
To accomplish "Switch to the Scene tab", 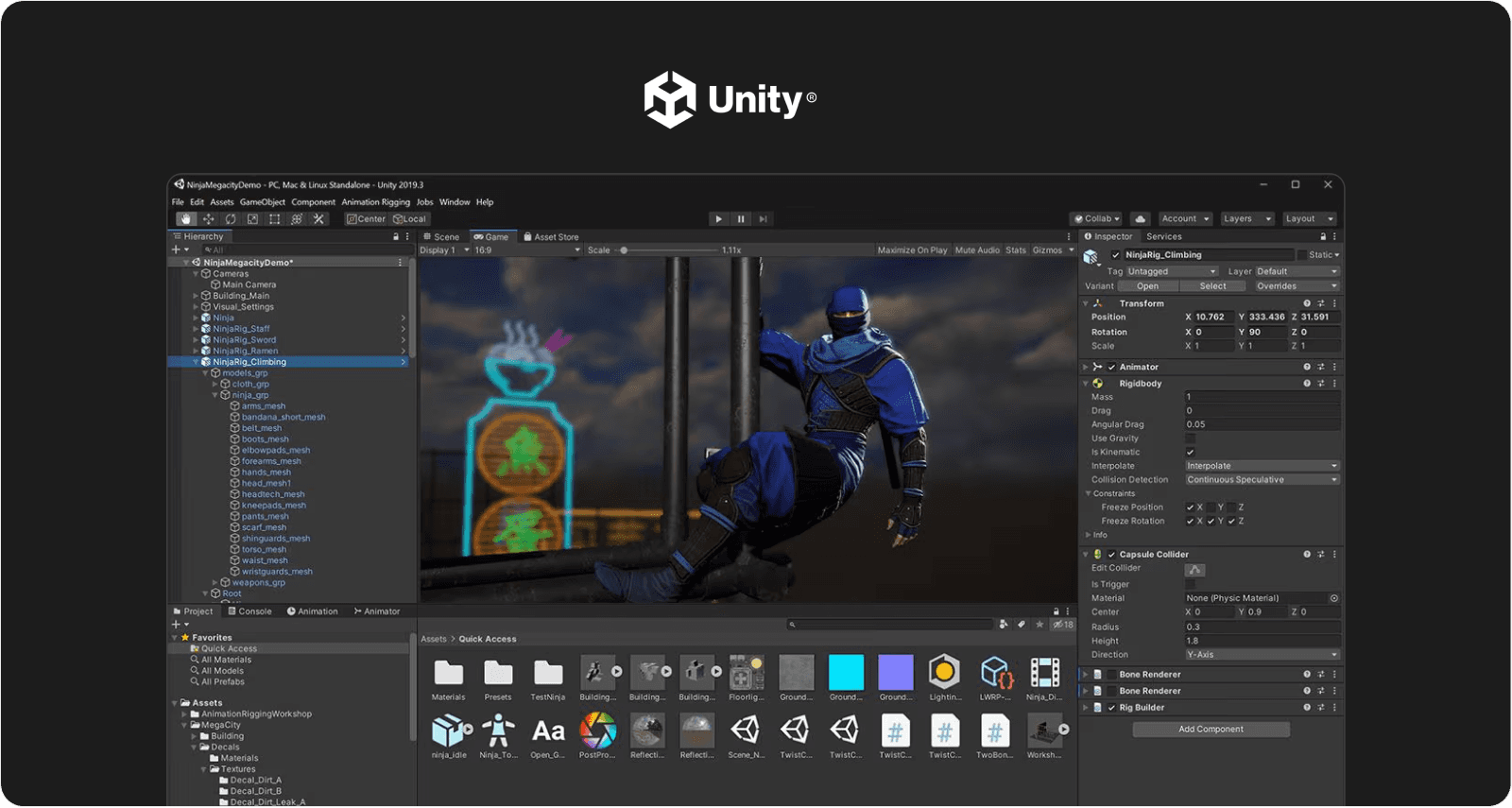I will pyautogui.click(x=441, y=237).
